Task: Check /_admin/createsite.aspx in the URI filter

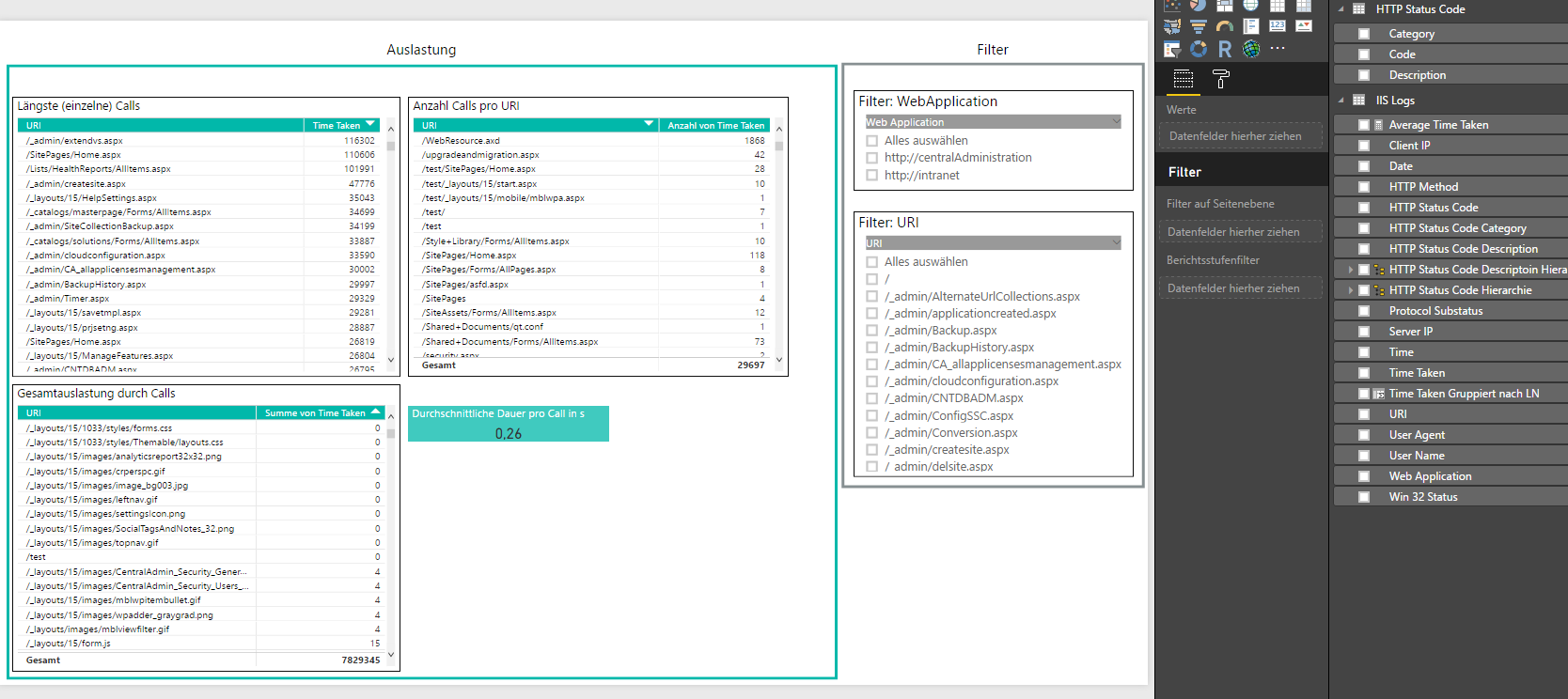Action: (x=871, y=450)
